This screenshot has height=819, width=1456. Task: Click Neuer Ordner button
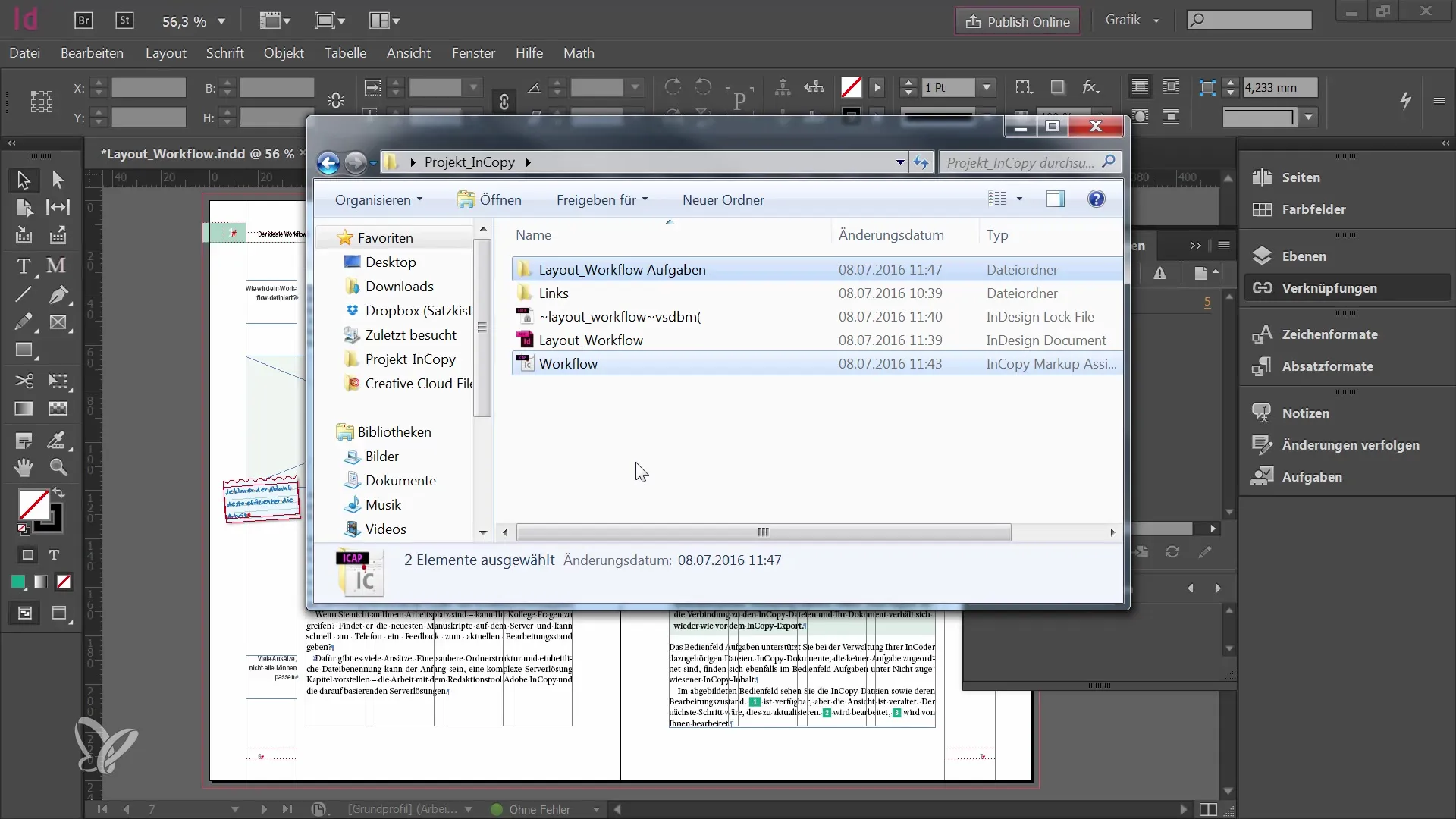(723, 200)
